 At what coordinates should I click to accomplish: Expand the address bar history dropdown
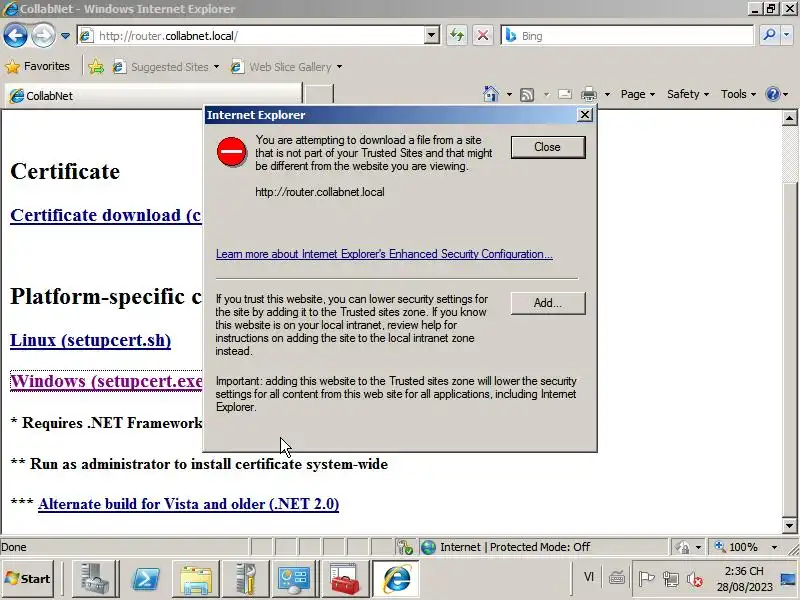coord(432,36)
